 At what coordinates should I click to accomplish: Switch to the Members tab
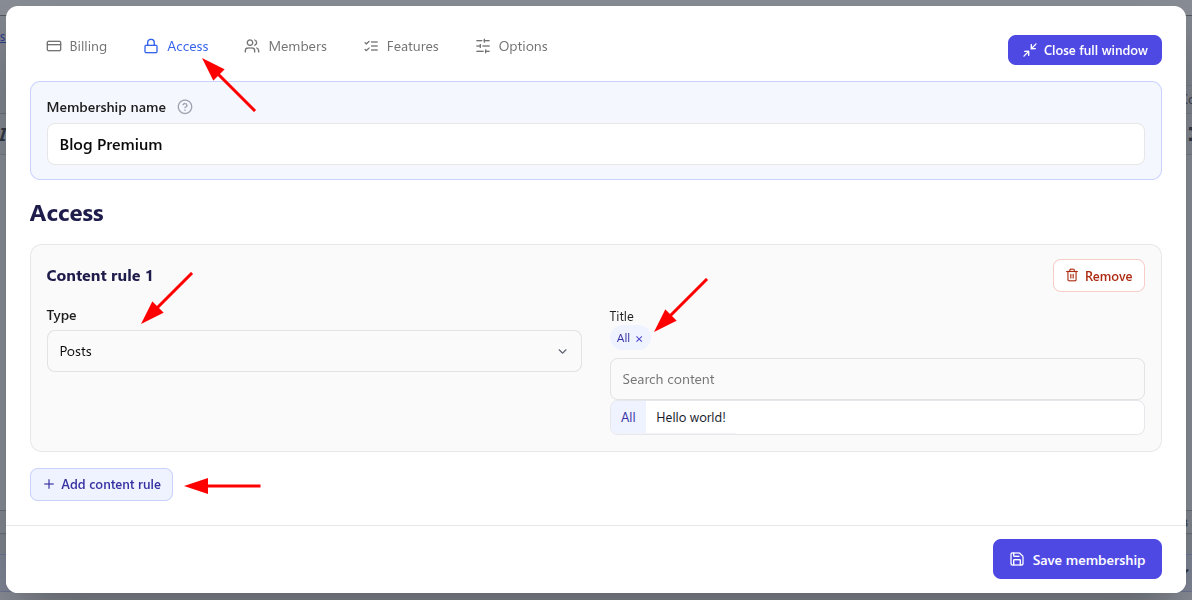point(286,46)
